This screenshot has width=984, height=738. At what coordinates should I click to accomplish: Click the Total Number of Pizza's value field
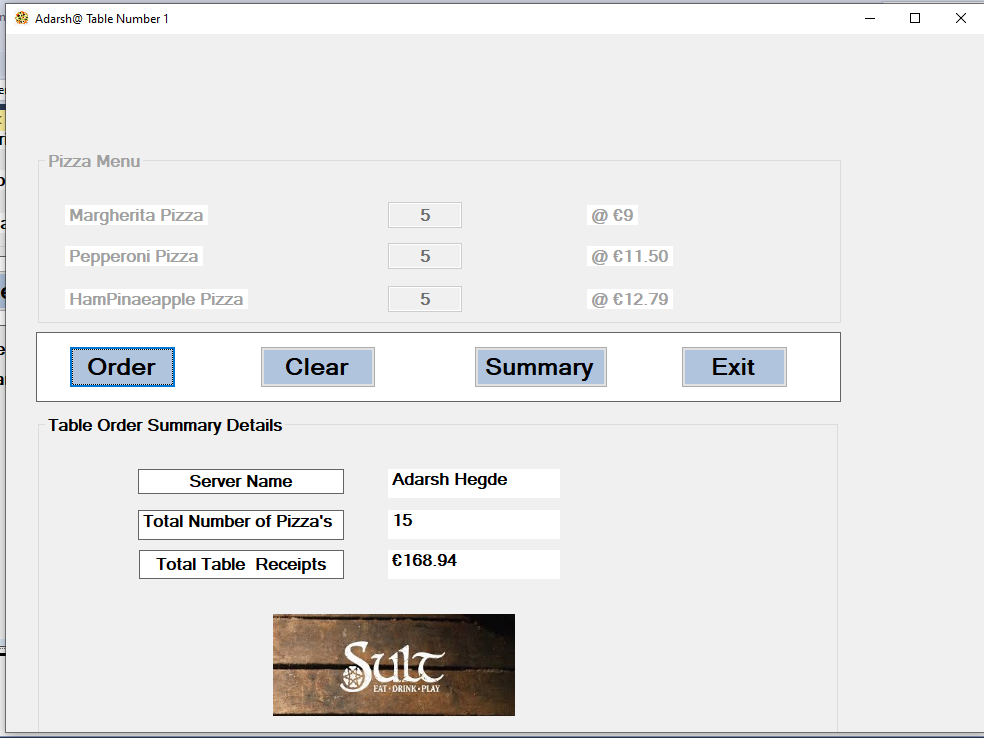473,523
